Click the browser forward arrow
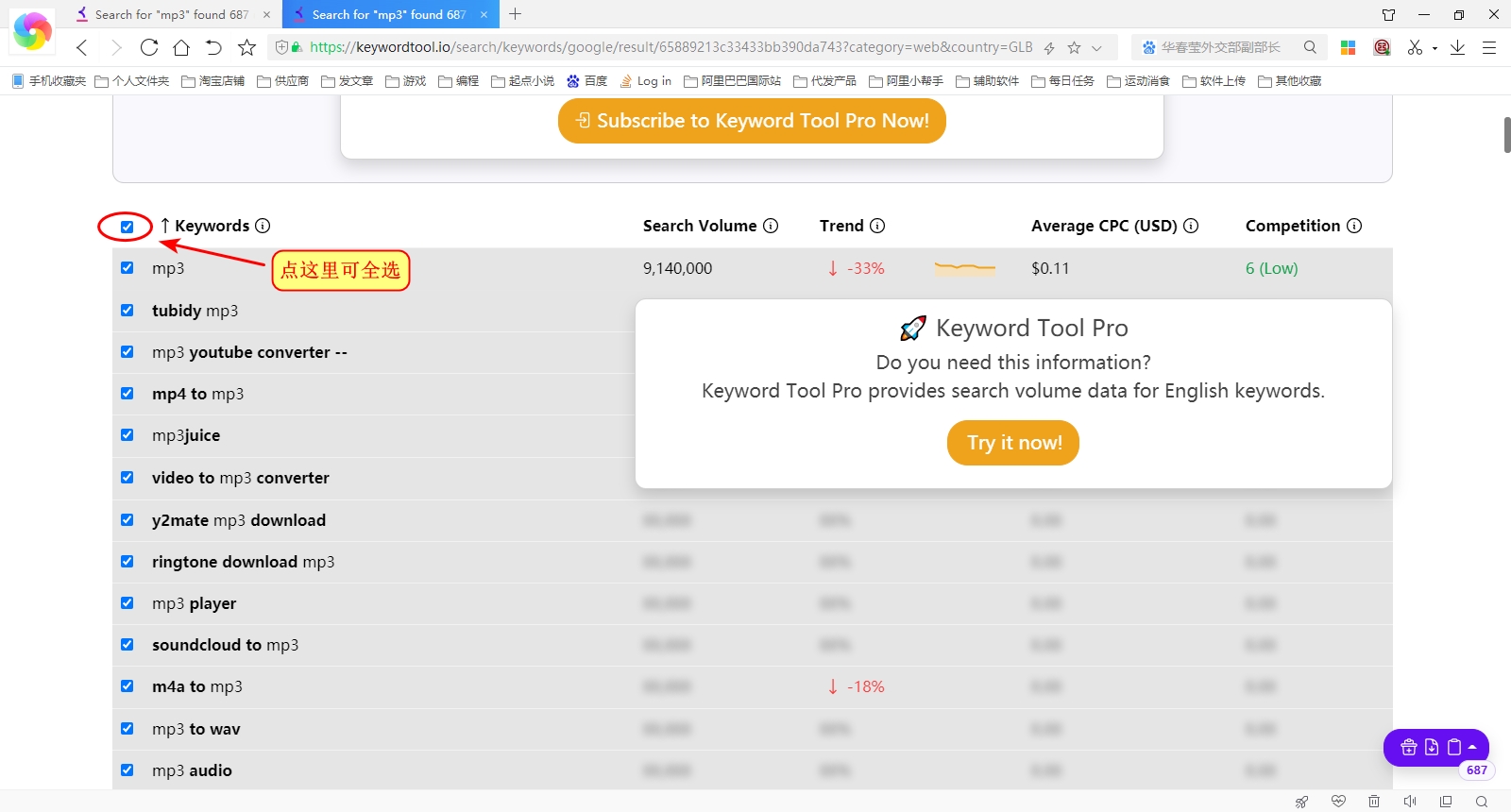 click(x=116, y=47)
